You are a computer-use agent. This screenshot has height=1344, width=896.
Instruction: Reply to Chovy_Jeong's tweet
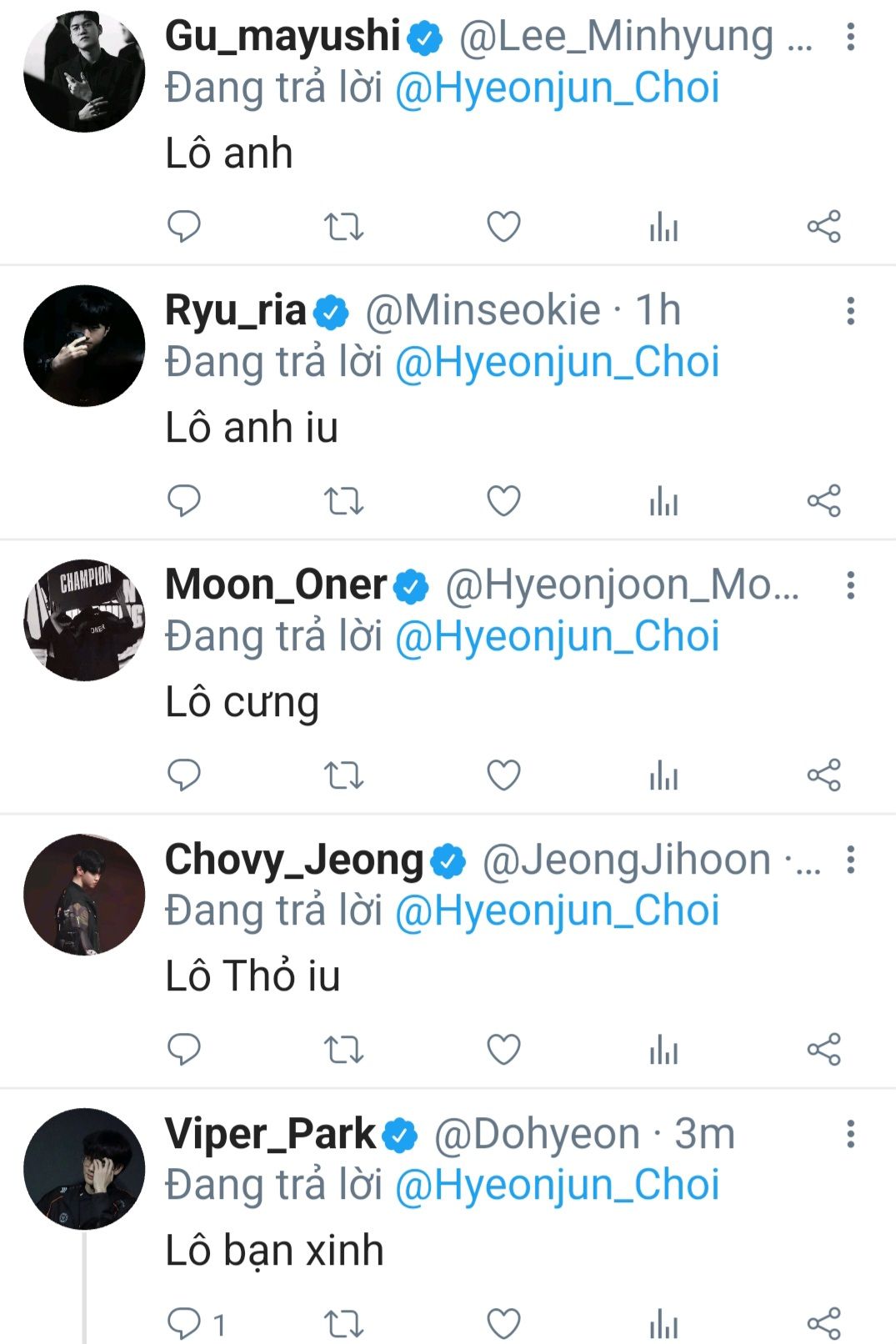coord(184,1050)
